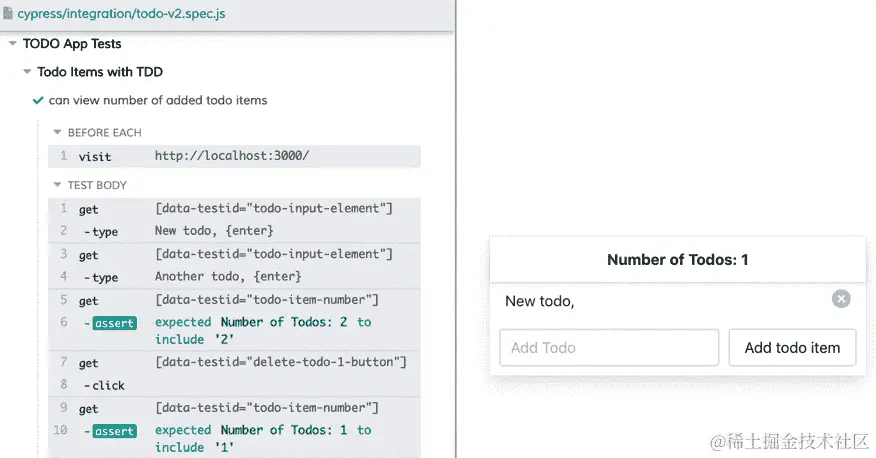
Task: Select step 5 get todo-item-number command
Action: point(234,300)
